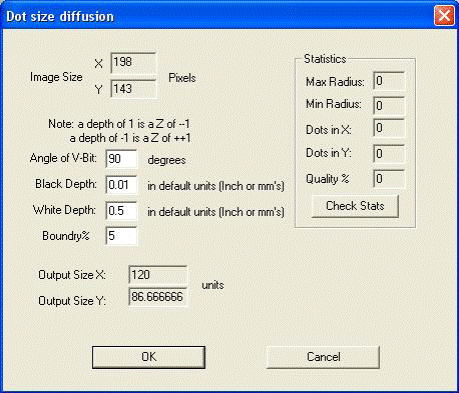The image size is (459, 393).
Task: Click the 'degrees' label
Action: point(167,160)
